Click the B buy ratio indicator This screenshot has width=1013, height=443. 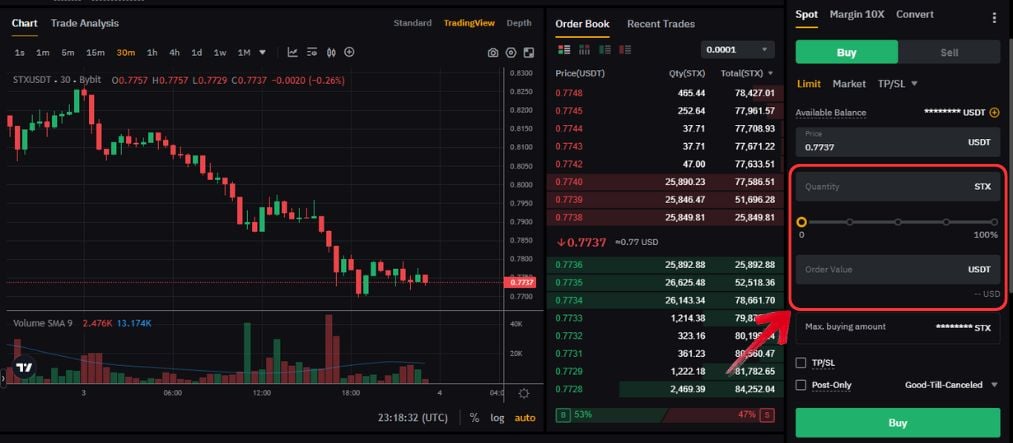coord(563,415)
